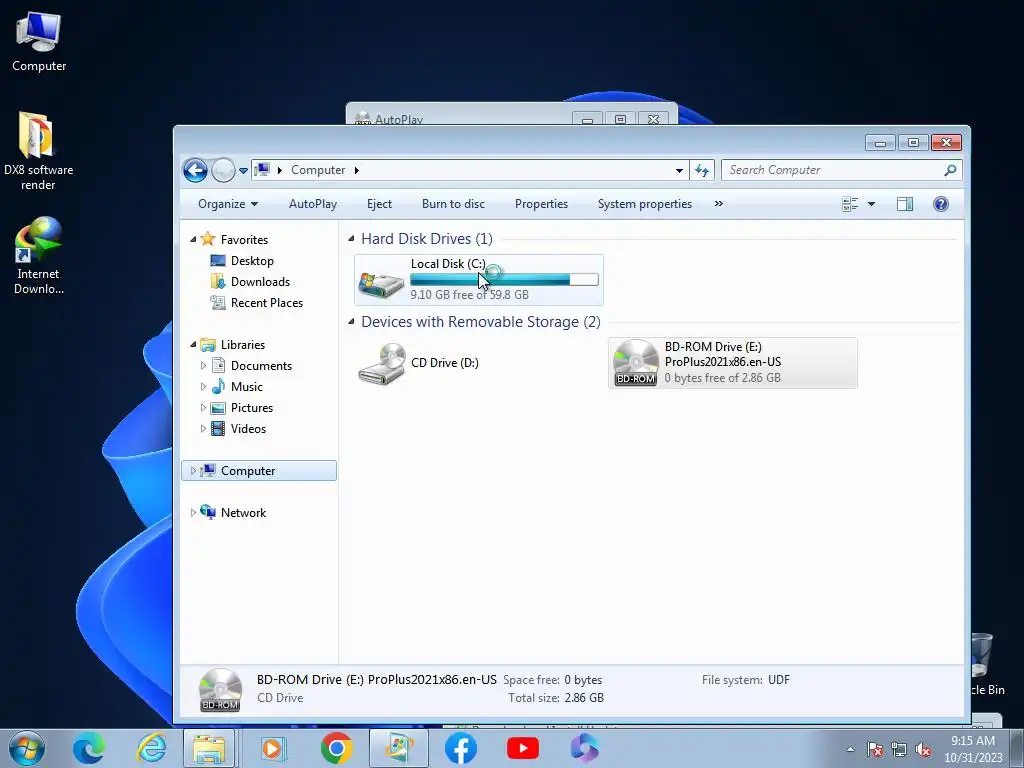This screenshot has width=1024, height=768.
Task: Select BD-ROM Drive (E:) ProPlus2021x86
Action: coord(733,363)
